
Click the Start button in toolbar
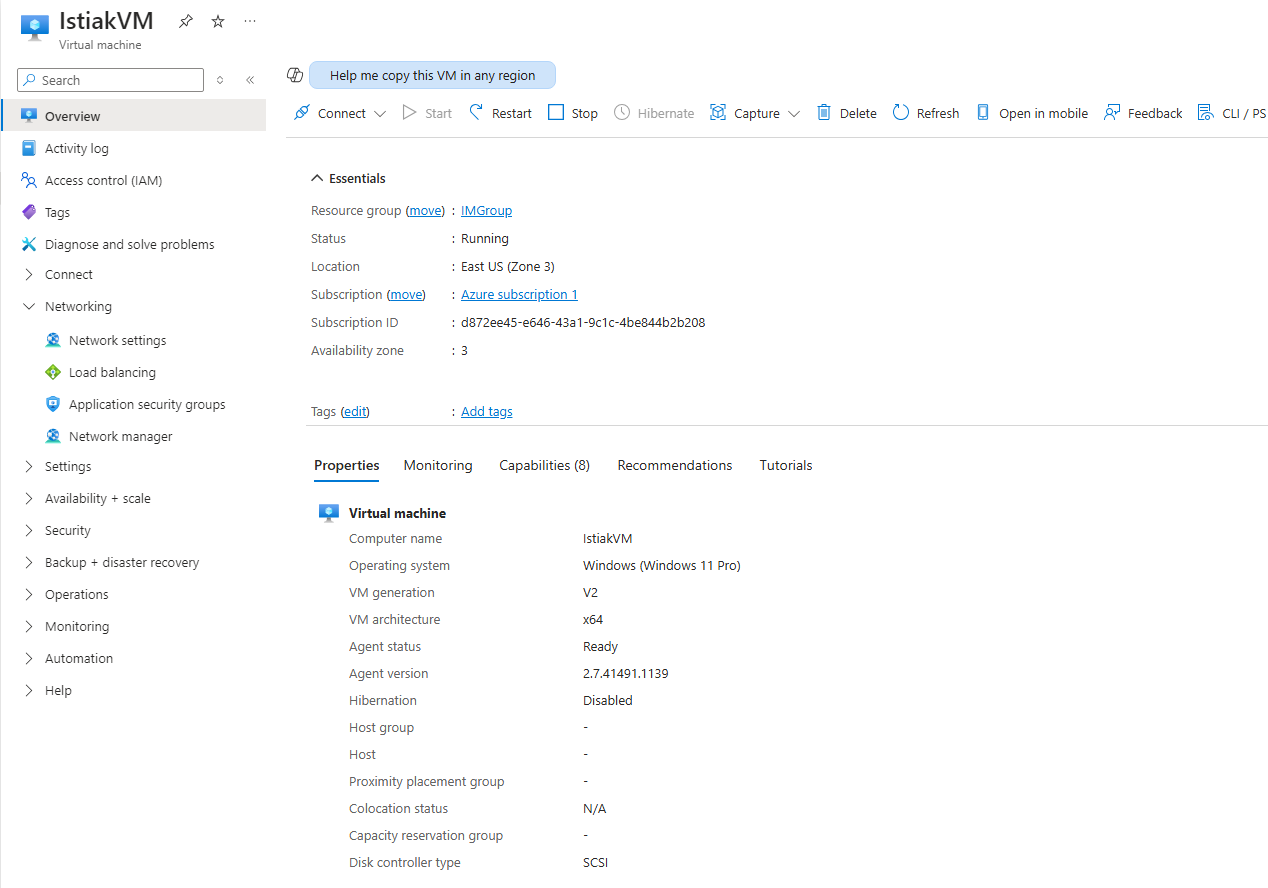[427, 113]
